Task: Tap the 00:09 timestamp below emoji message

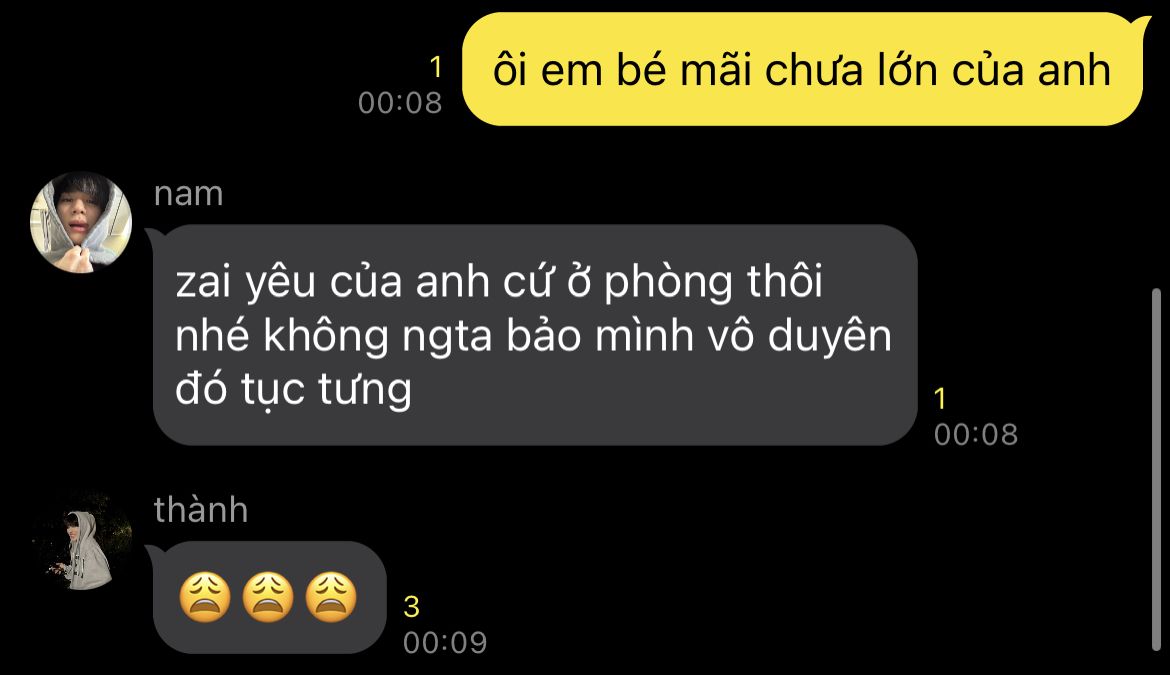Action: point(445,643)
